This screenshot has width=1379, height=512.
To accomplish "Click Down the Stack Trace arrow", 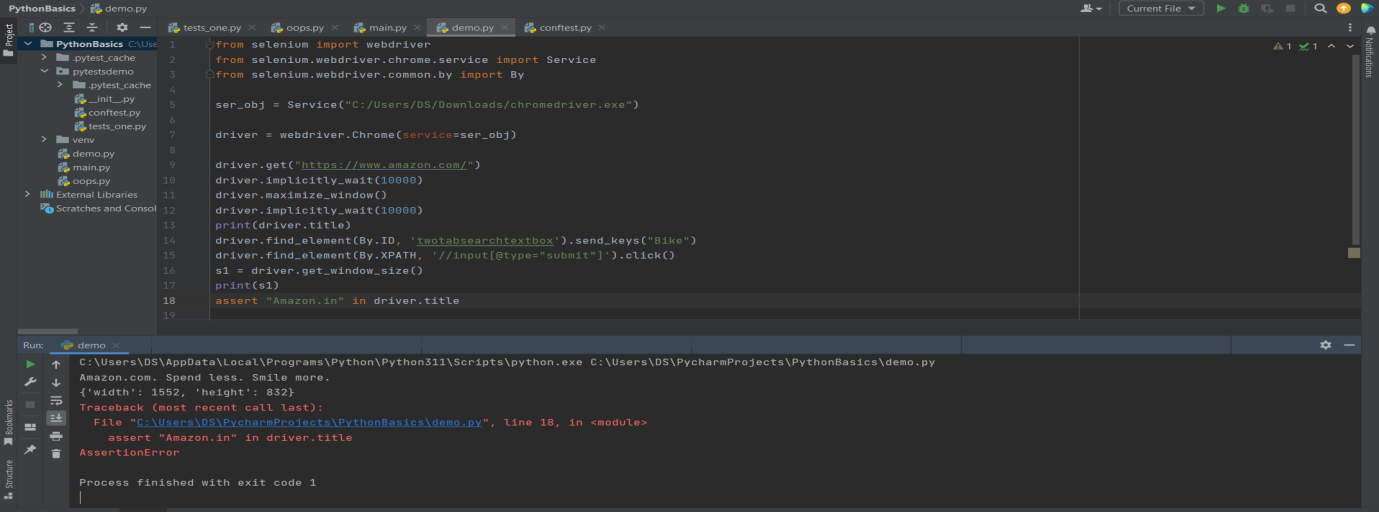I will (56, 382).
